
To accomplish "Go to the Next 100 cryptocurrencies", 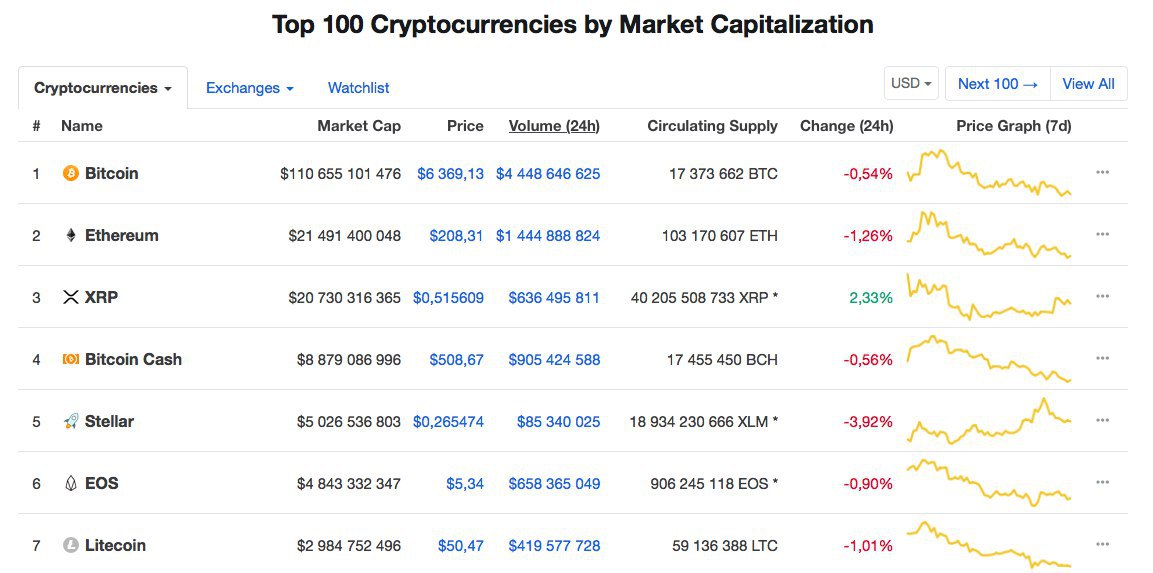I will [x=998, y=84].
